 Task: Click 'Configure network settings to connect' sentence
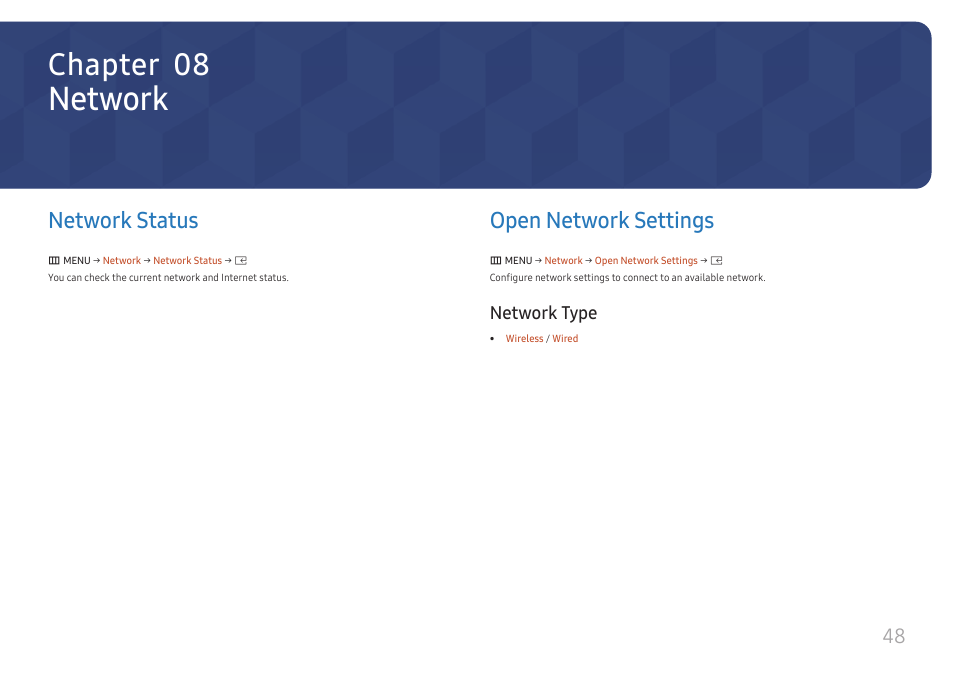pos(627,278)
